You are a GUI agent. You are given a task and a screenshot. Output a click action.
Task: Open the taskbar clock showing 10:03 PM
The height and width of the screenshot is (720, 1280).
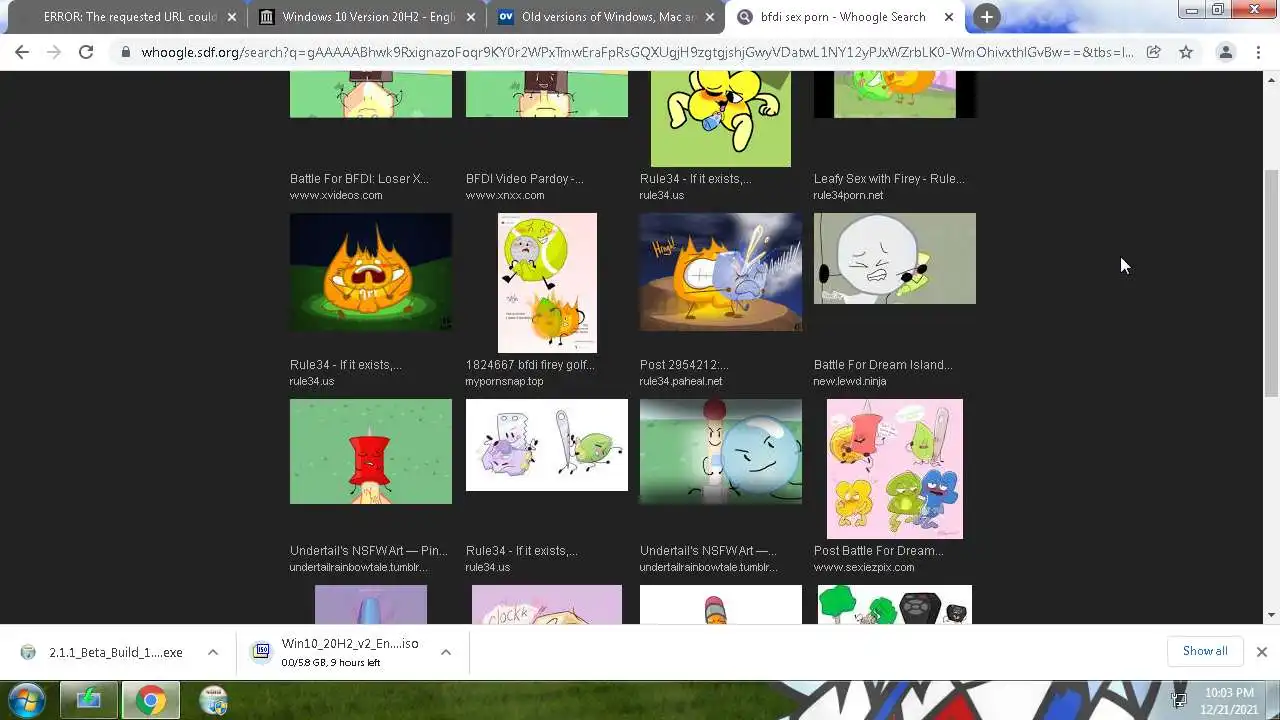(x=1229, y=700)
